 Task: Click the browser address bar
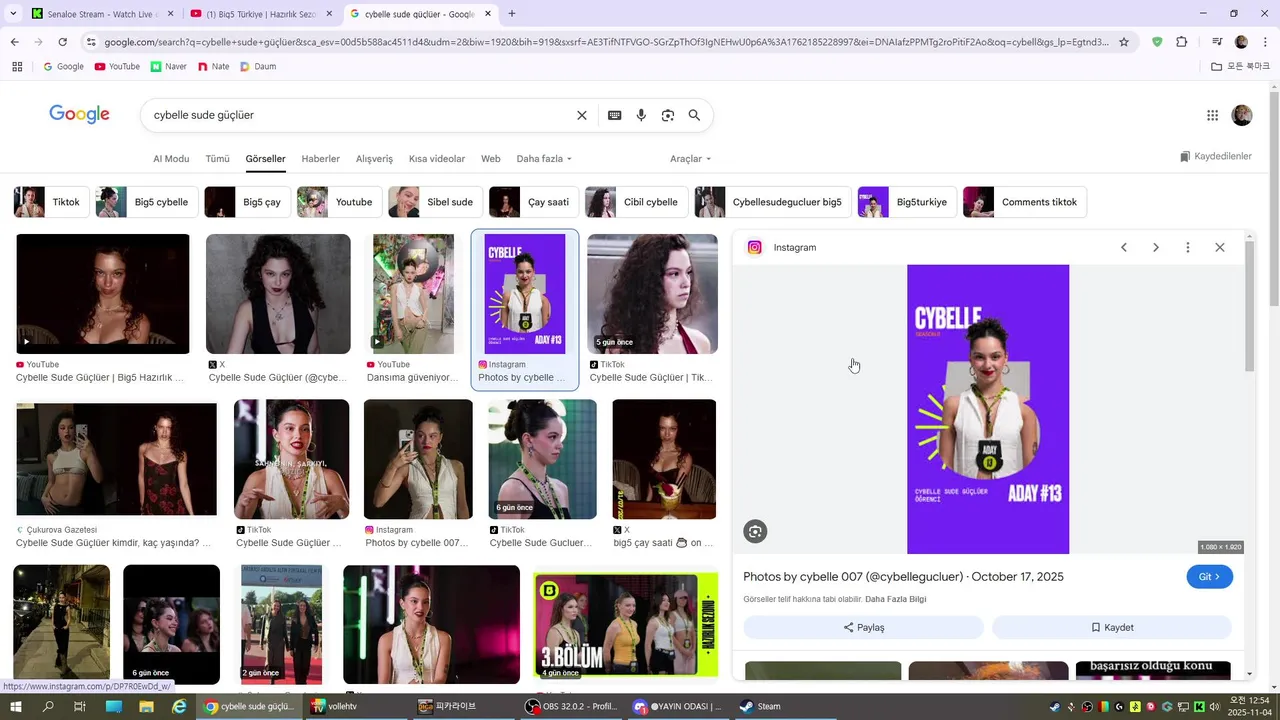coord(606,42)
